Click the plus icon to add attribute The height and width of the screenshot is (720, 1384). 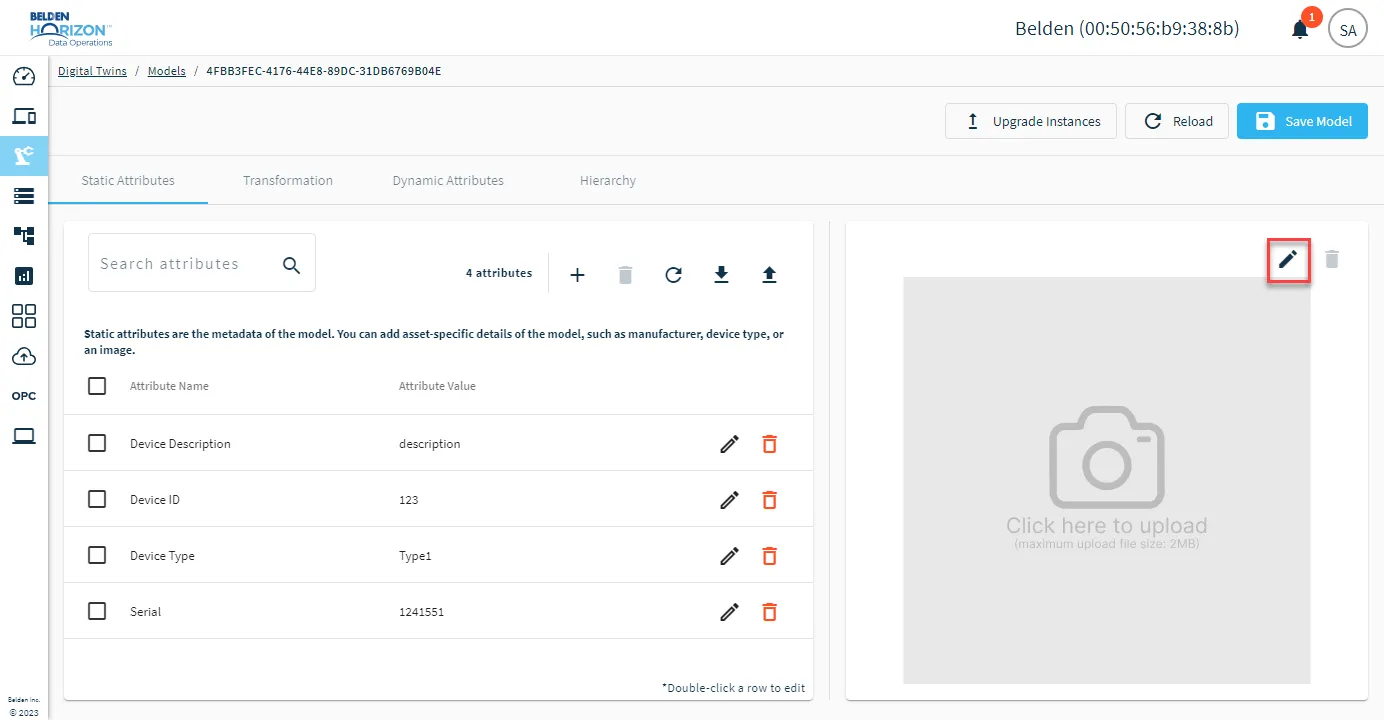point(577,275)
